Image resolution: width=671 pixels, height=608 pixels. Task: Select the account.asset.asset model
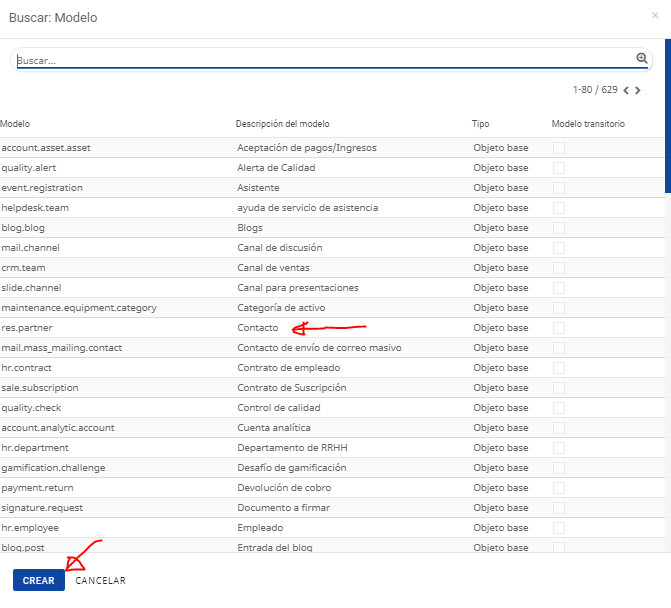[x=46, y=148]
